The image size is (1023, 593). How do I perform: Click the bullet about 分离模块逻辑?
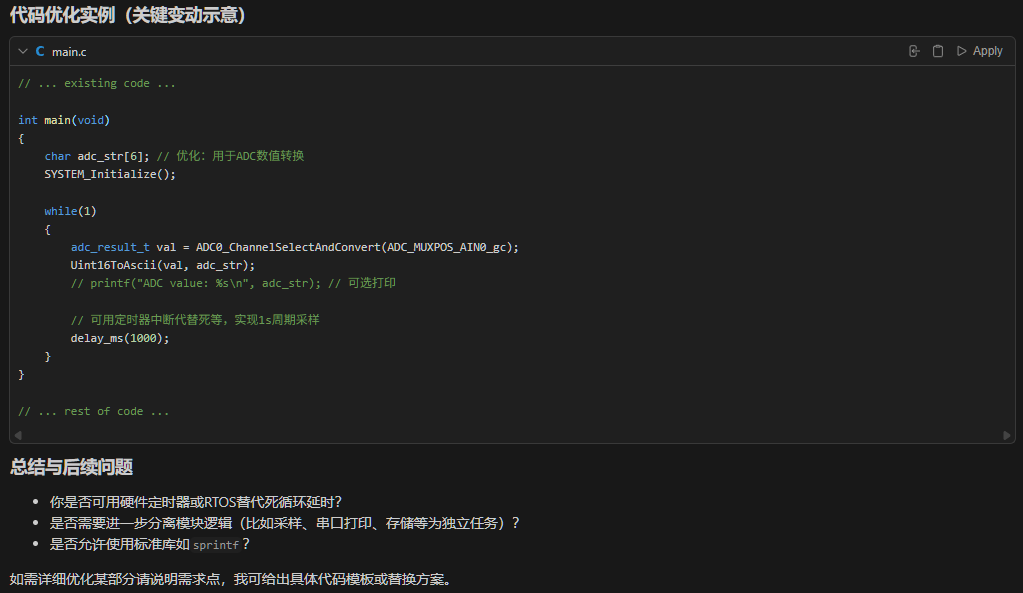284,523
